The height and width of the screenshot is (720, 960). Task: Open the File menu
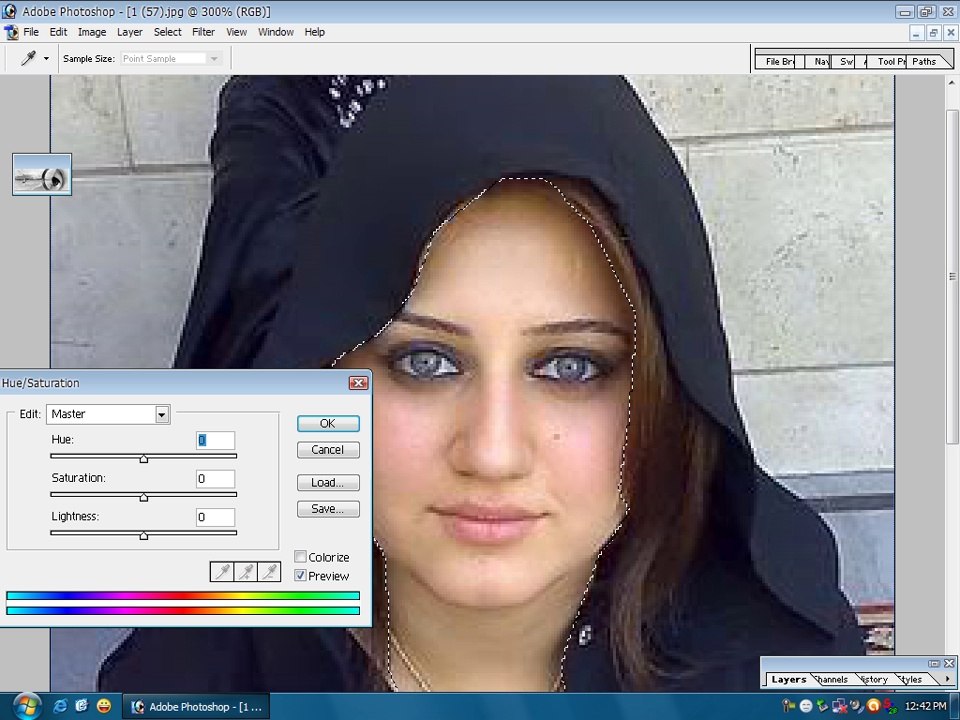click(x=31, y=32)
